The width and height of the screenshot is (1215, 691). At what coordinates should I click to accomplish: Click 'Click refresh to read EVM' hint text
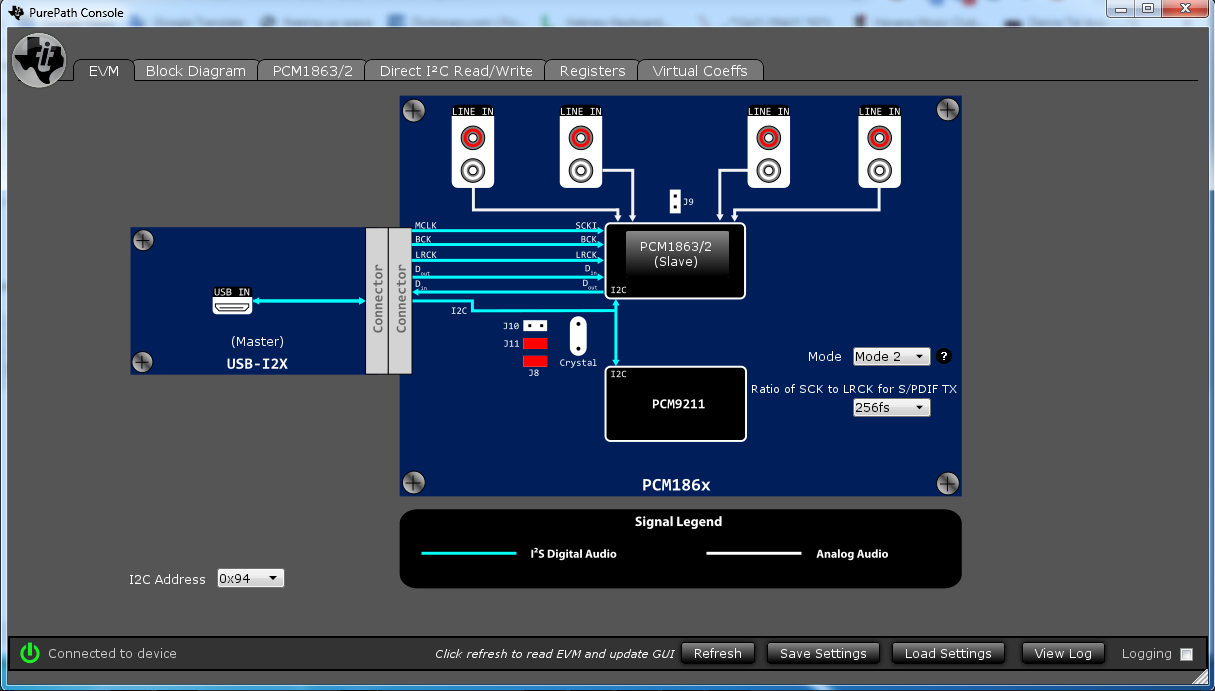pos(555,654)
